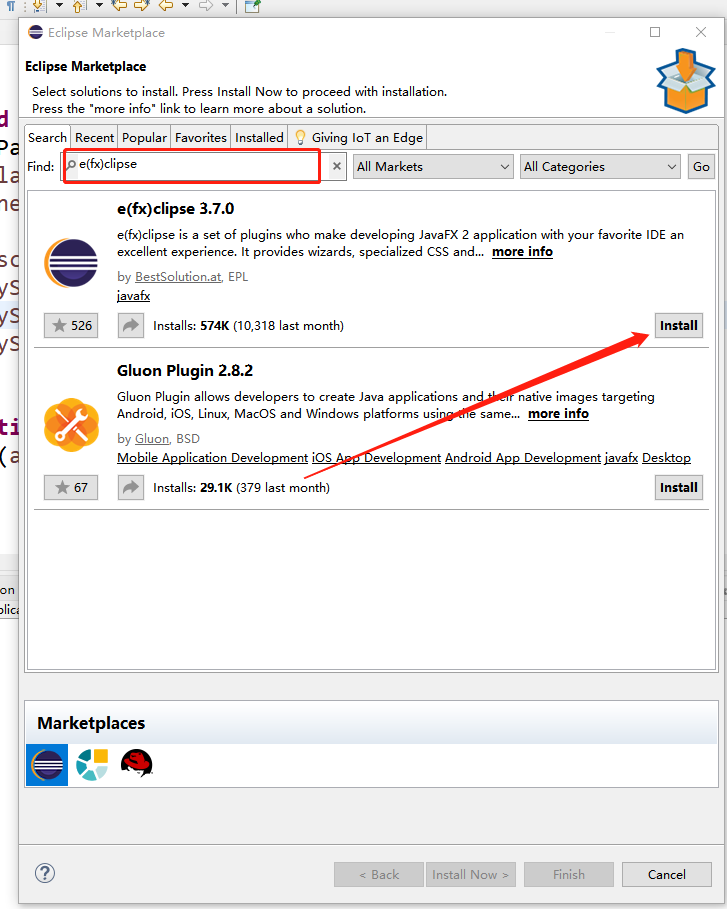This screenshot has height=909, width=727.
Task: Open more info for Gluon Plugin
Action: (558, 413)
